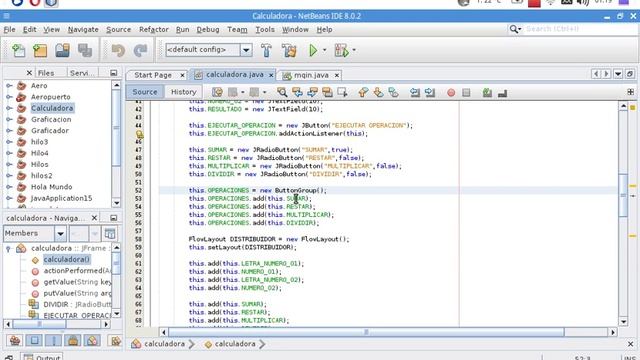
Task: Open the Run Project dropdown arrow
Action: click(324, 50)
